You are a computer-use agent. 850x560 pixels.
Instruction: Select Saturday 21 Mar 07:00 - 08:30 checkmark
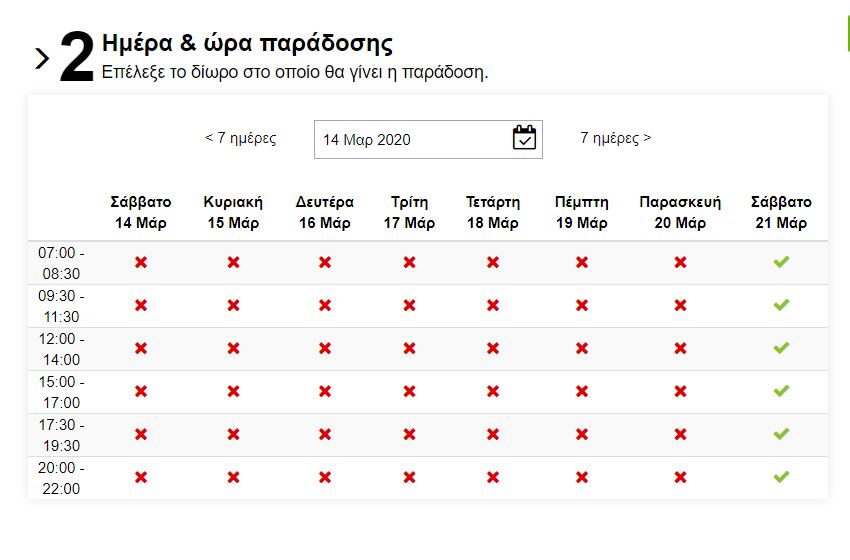[781, 262]
